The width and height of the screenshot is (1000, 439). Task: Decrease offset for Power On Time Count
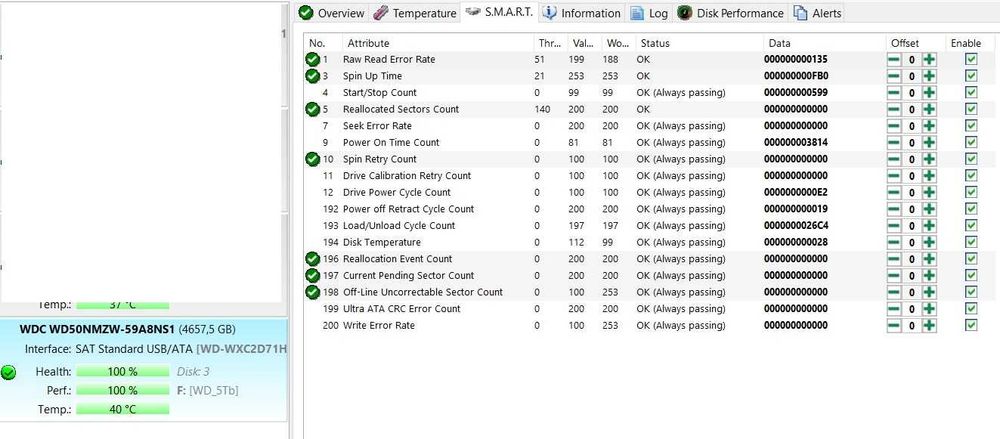click(894, 142)
